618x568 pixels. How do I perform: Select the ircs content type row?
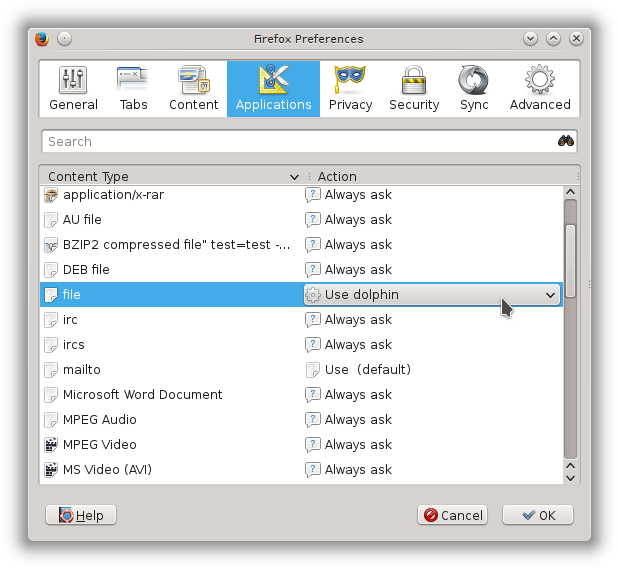(302, 345)
